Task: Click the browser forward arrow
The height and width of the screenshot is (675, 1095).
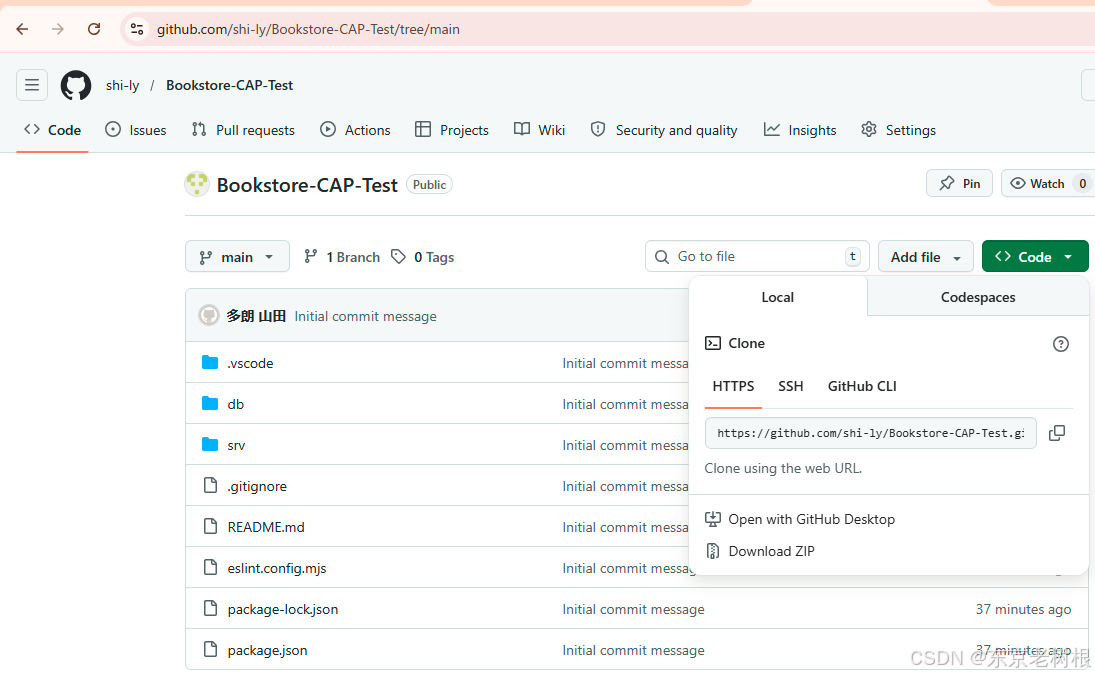Action: [x=58, y=29]
